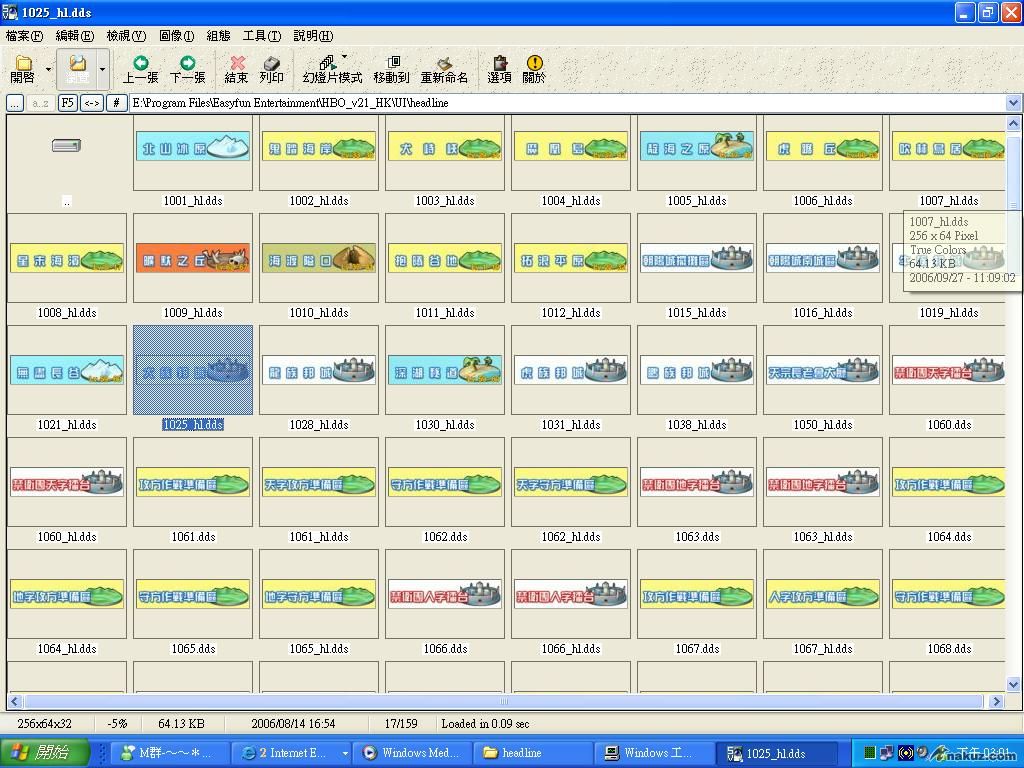Open the 編輯(E) menu
Image resolution: width=1024 pixels, height=768 pixels.
click(x=75, y=36)
